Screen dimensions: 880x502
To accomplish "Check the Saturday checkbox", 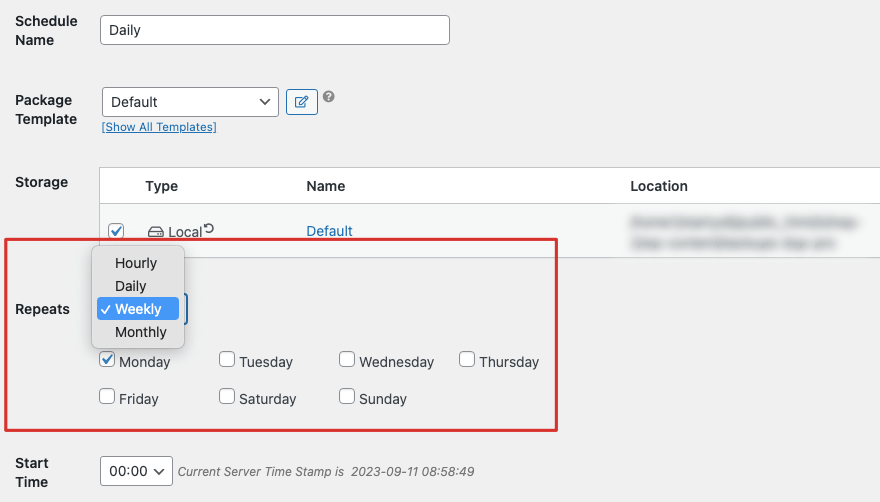I will [x=227, y=396].
